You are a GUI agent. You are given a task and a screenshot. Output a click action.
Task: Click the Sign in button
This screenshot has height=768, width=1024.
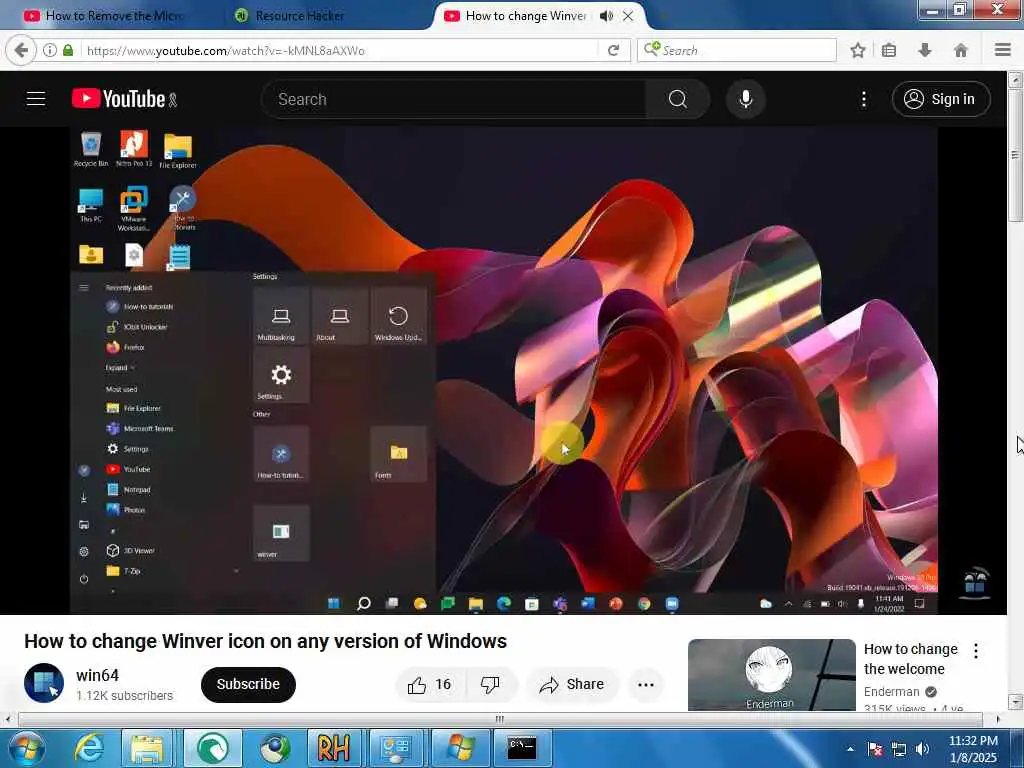point(940,99)
